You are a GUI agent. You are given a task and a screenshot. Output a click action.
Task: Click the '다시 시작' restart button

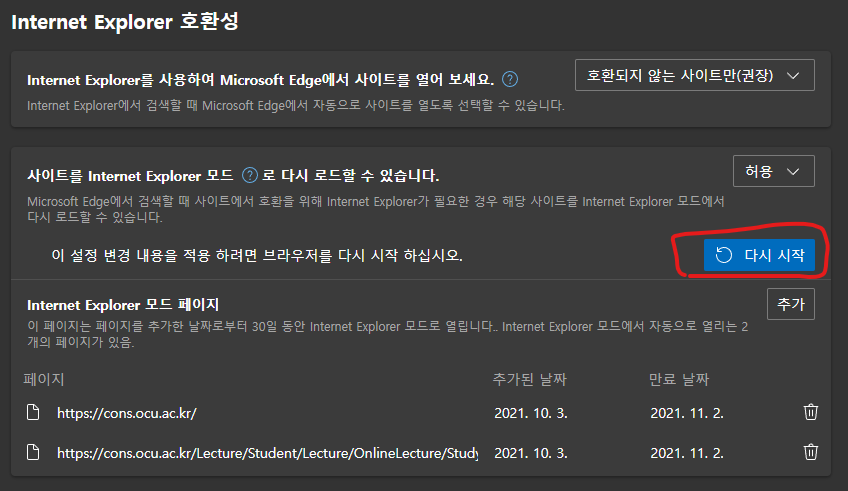point(759,255)
